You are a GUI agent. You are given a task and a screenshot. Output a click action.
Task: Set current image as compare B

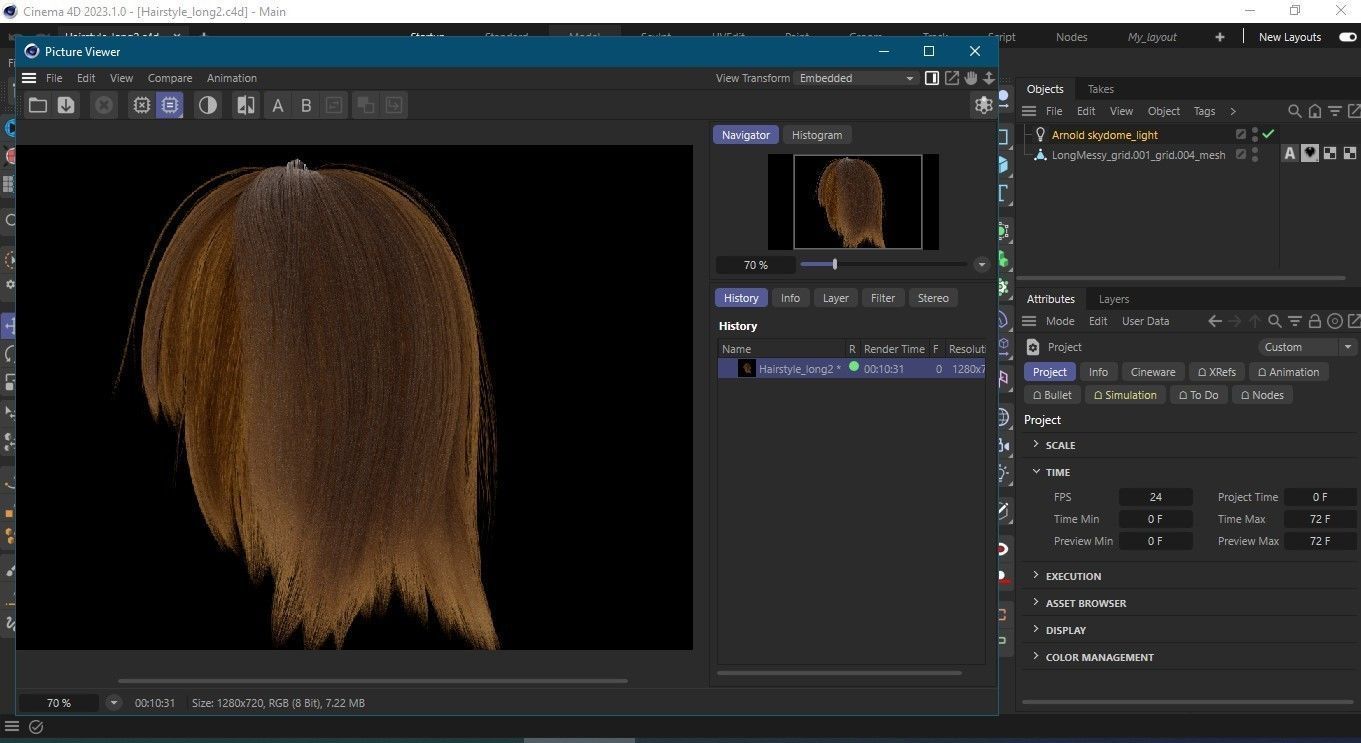[x=306, y=105]
